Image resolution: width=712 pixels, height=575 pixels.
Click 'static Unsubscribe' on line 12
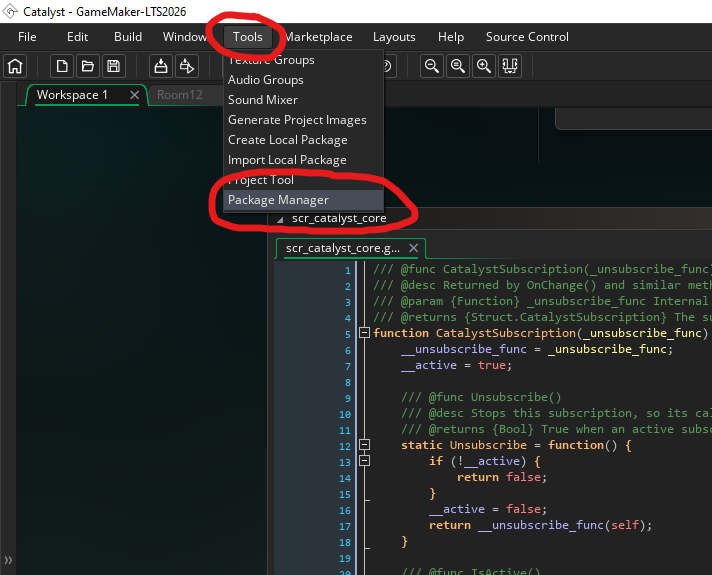click(464, 445)
